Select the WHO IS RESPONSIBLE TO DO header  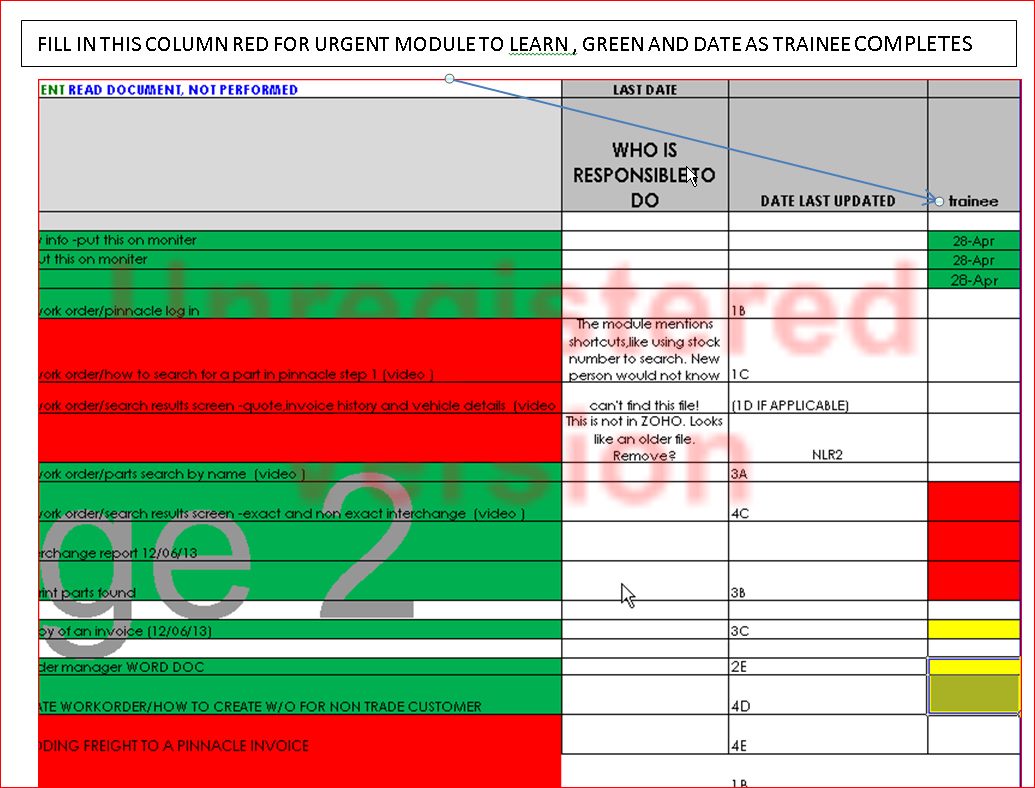(x=644, y=175)
